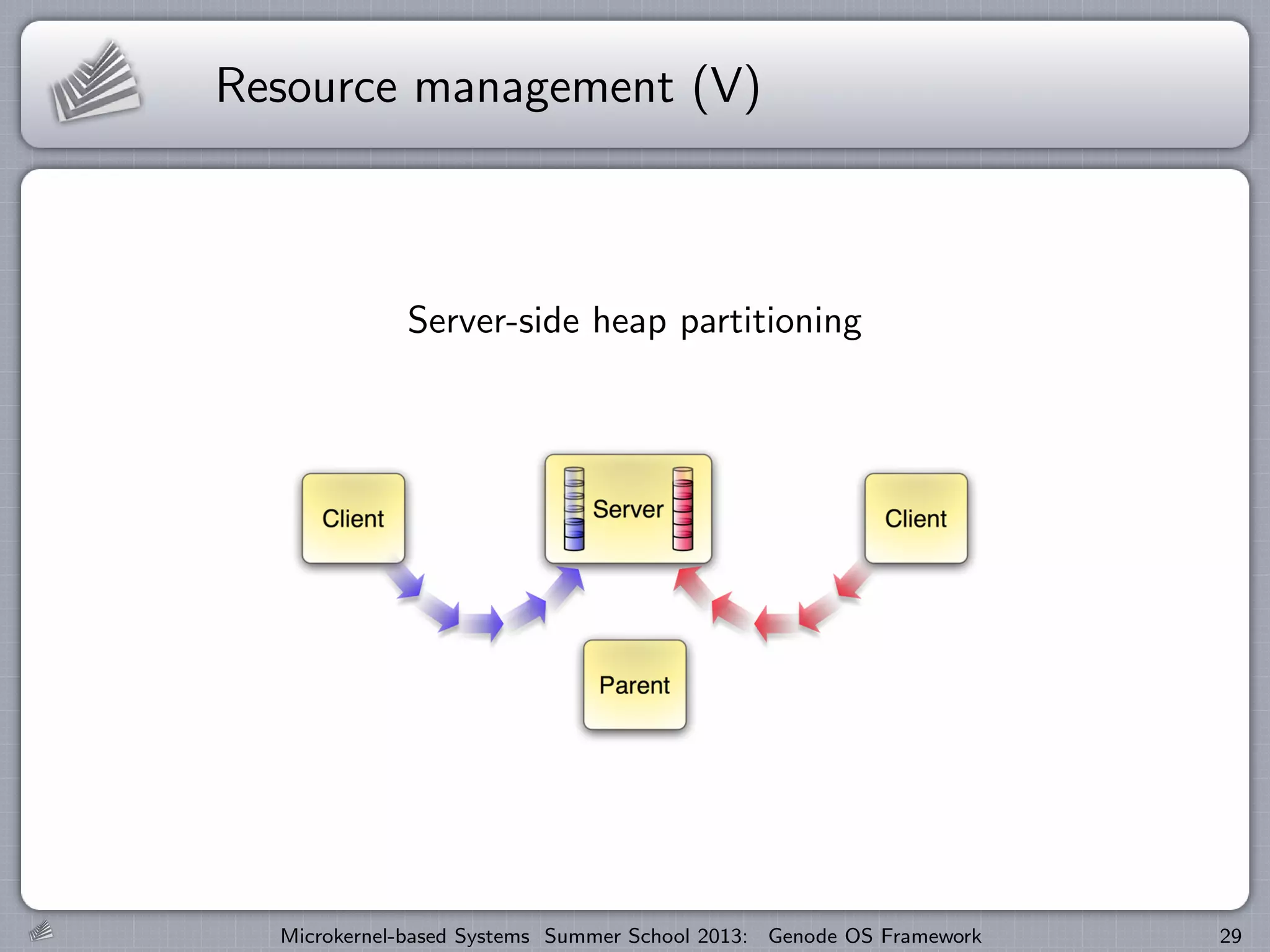This screenshot has width=1270, height=952.
Task: Click the 'Summer School 2013:' footer text
Action: point(646,935)
